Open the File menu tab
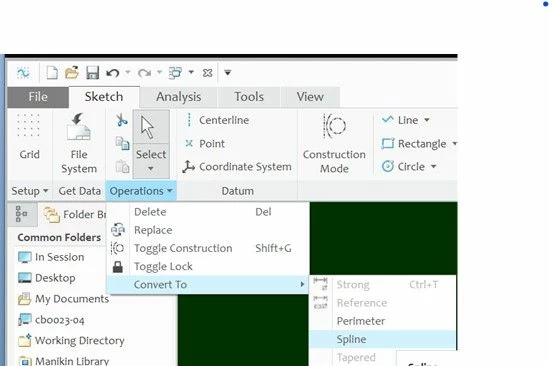 (38, 97)
